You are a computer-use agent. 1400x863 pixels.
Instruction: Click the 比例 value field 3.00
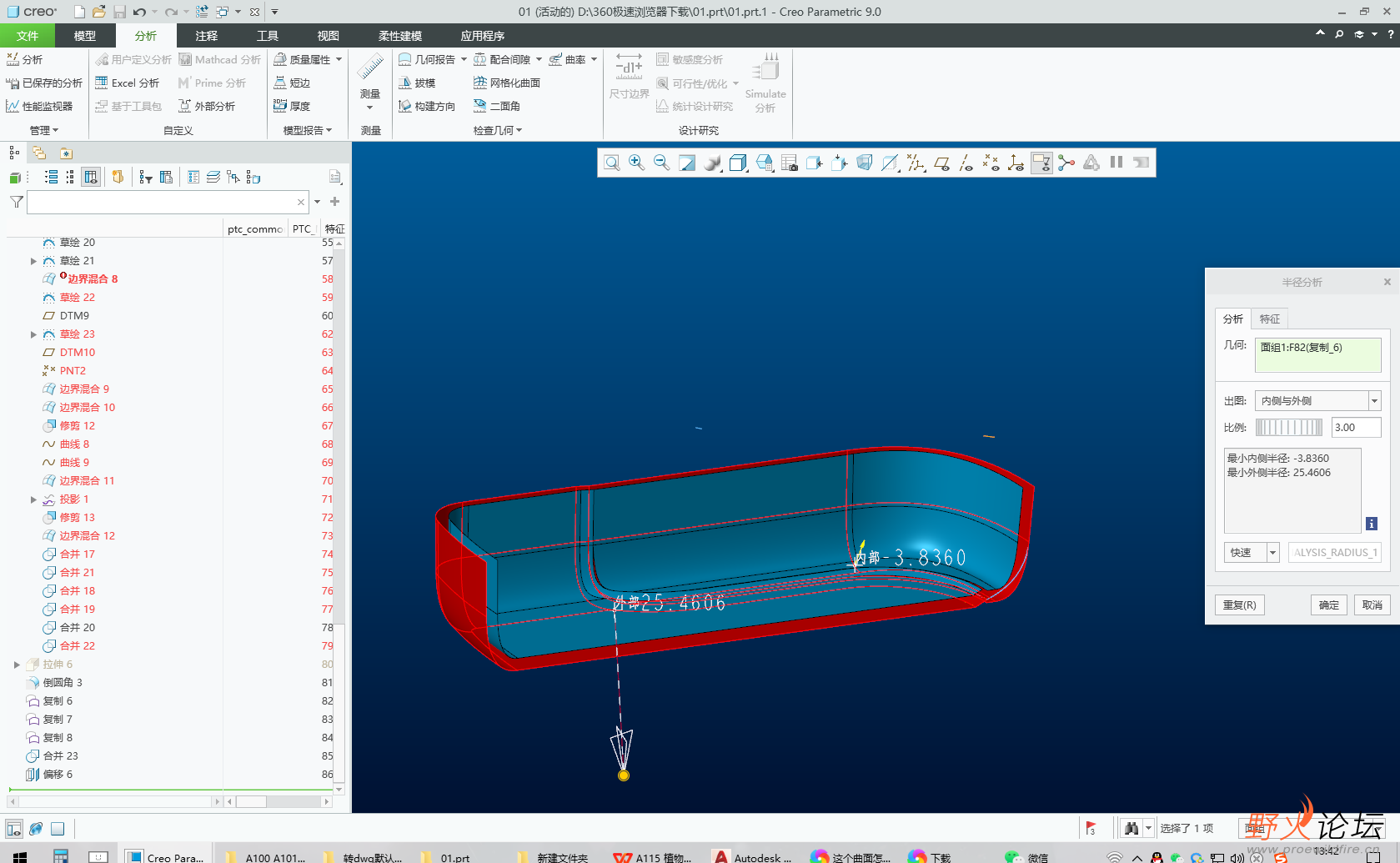[1356, 428]
